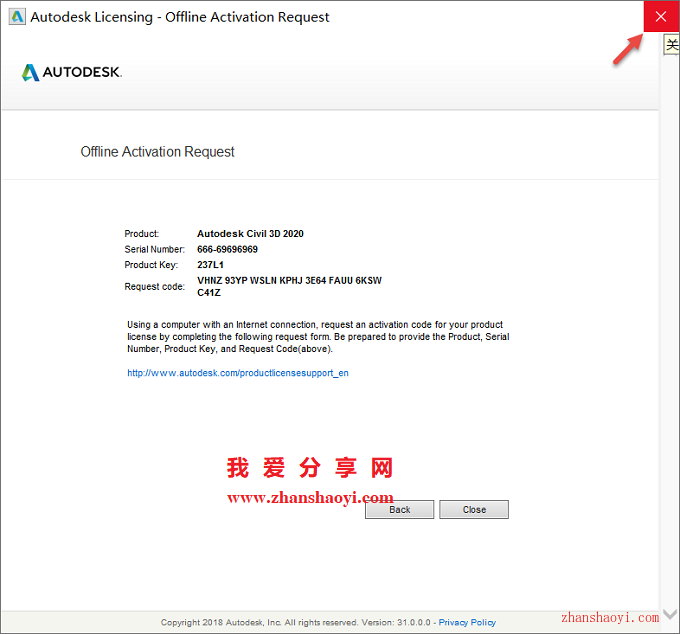The width and height of the screenshot is (680, 634).
Task: Click the Product label
Action: click(x=142, y=234)
